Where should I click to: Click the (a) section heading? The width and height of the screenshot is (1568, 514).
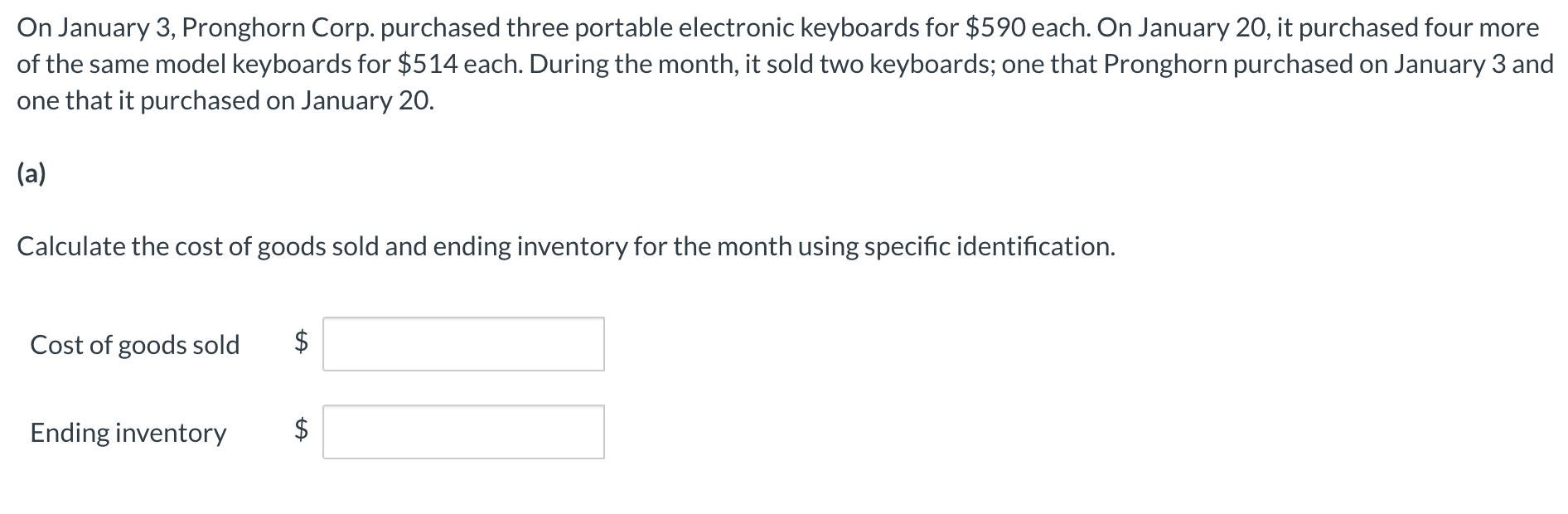[x=30, y=173]
